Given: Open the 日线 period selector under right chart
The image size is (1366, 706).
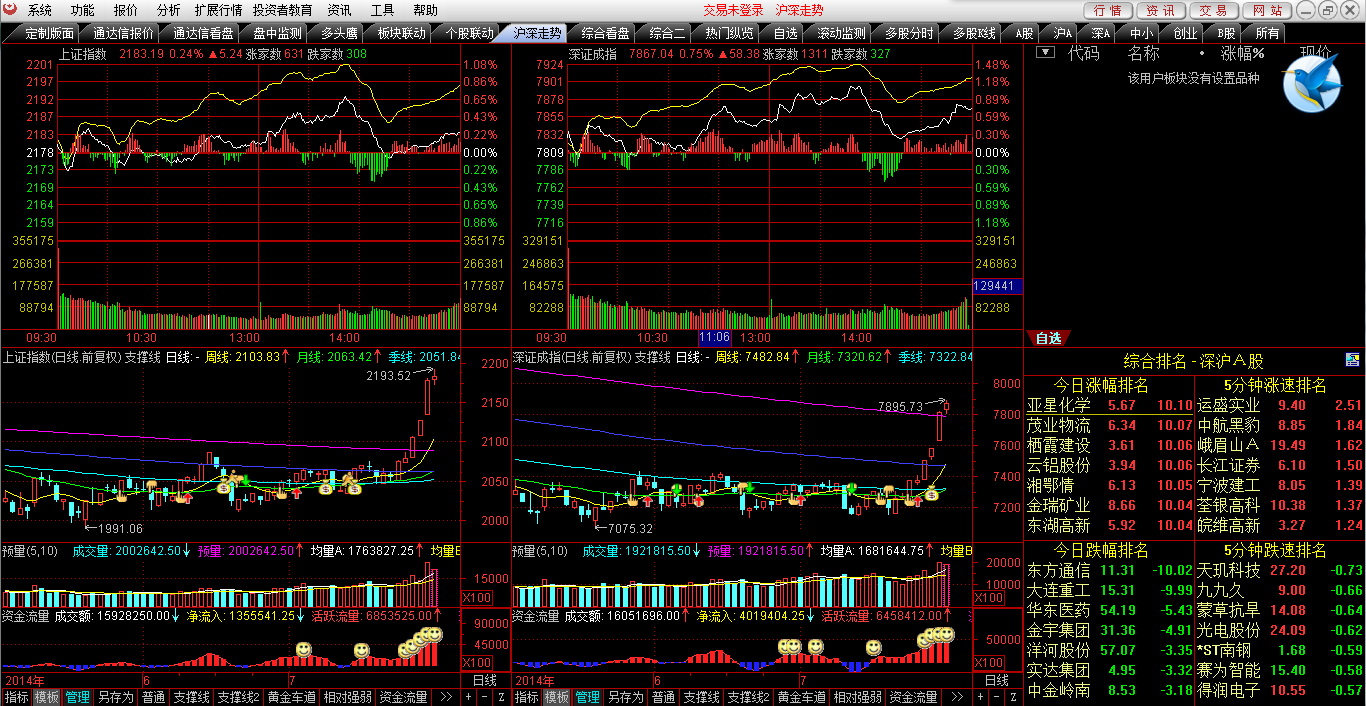Looking at the screenshot, I should point(996,680).
